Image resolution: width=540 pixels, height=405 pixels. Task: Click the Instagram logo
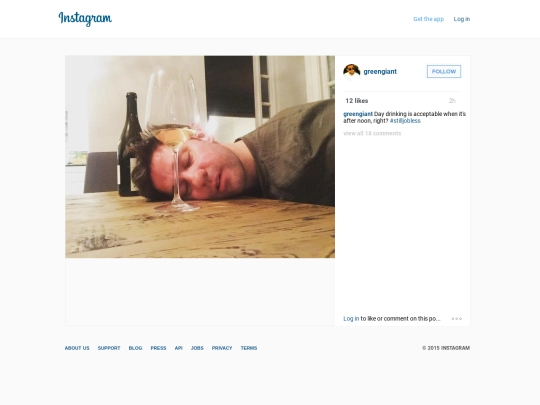pos(85,19)
